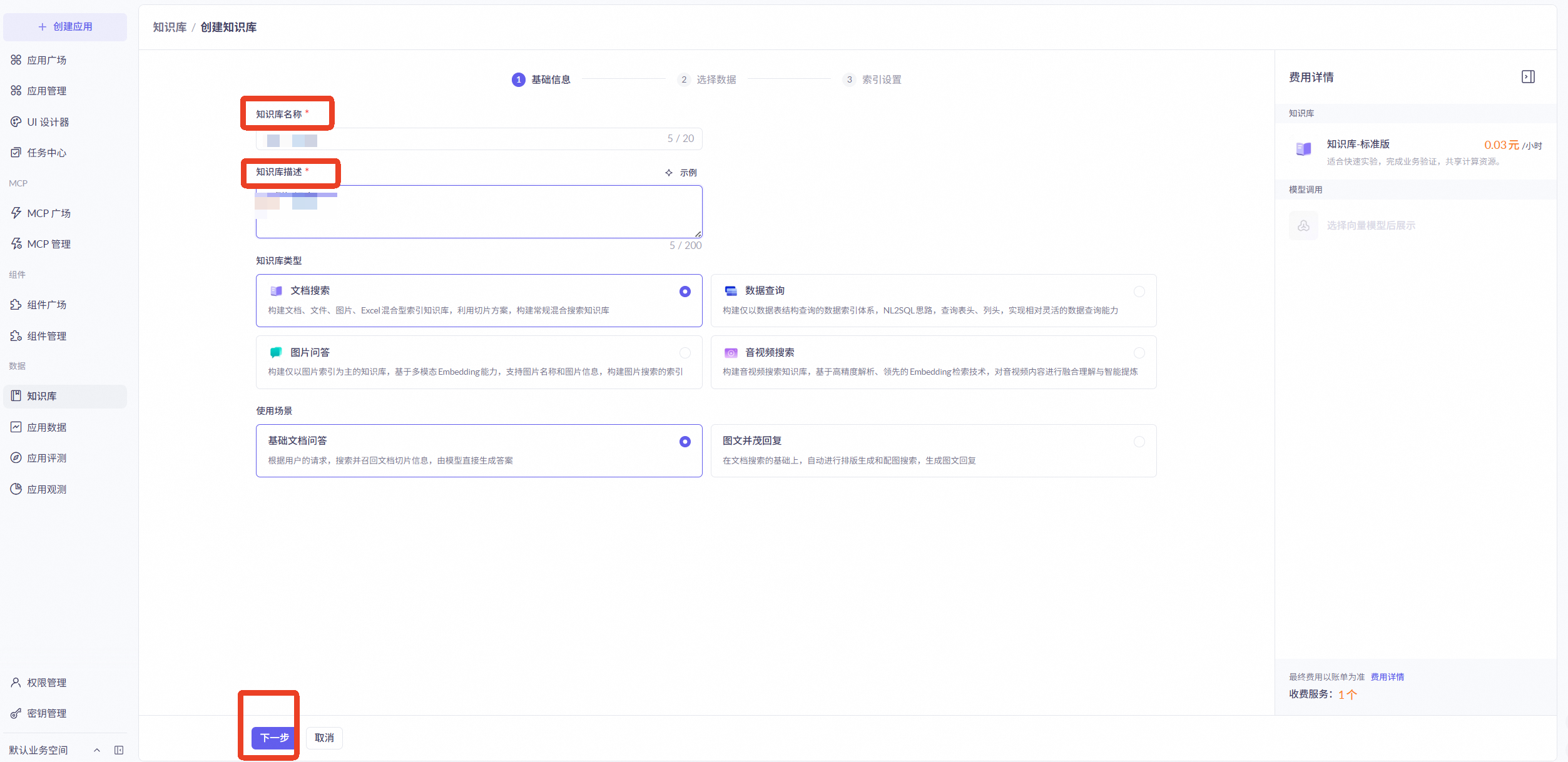Open 费用详情 link at bottom right

click(1387, 677)
